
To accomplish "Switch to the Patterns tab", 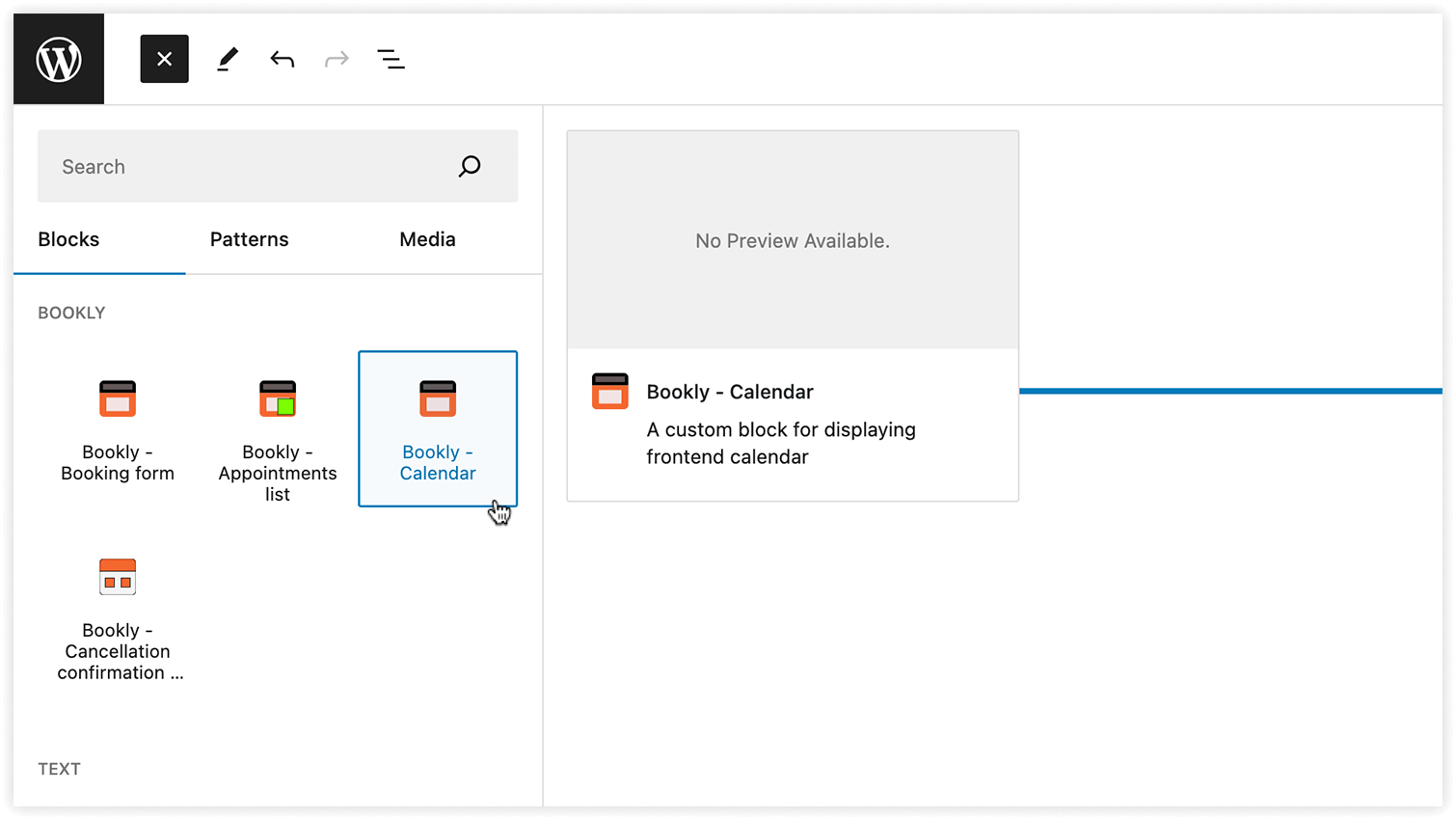I will coord(249,239).
